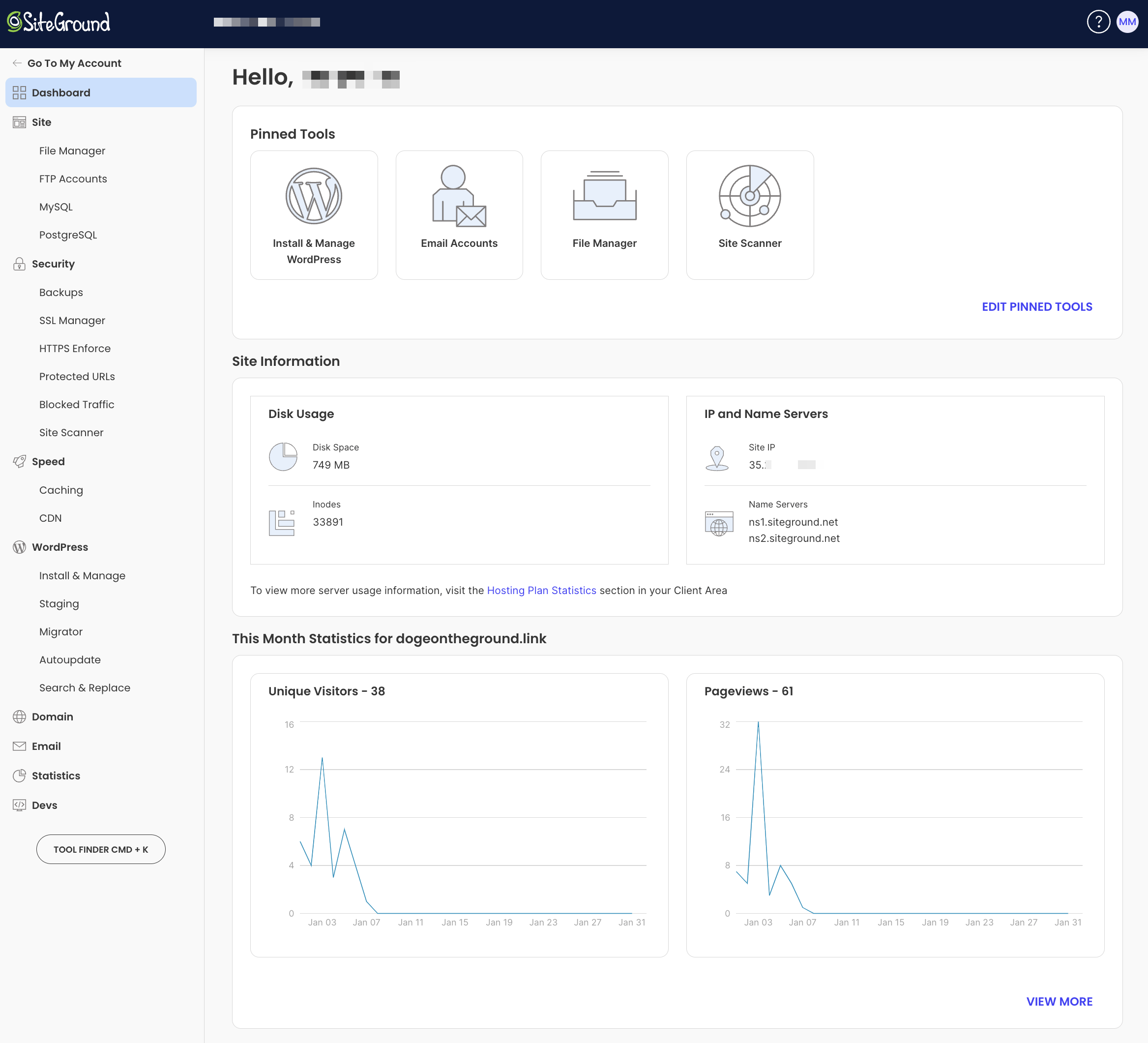Screen dimensions: 1148x1043
Task: Click the MM profile avatar
Action: point(1126,22)
